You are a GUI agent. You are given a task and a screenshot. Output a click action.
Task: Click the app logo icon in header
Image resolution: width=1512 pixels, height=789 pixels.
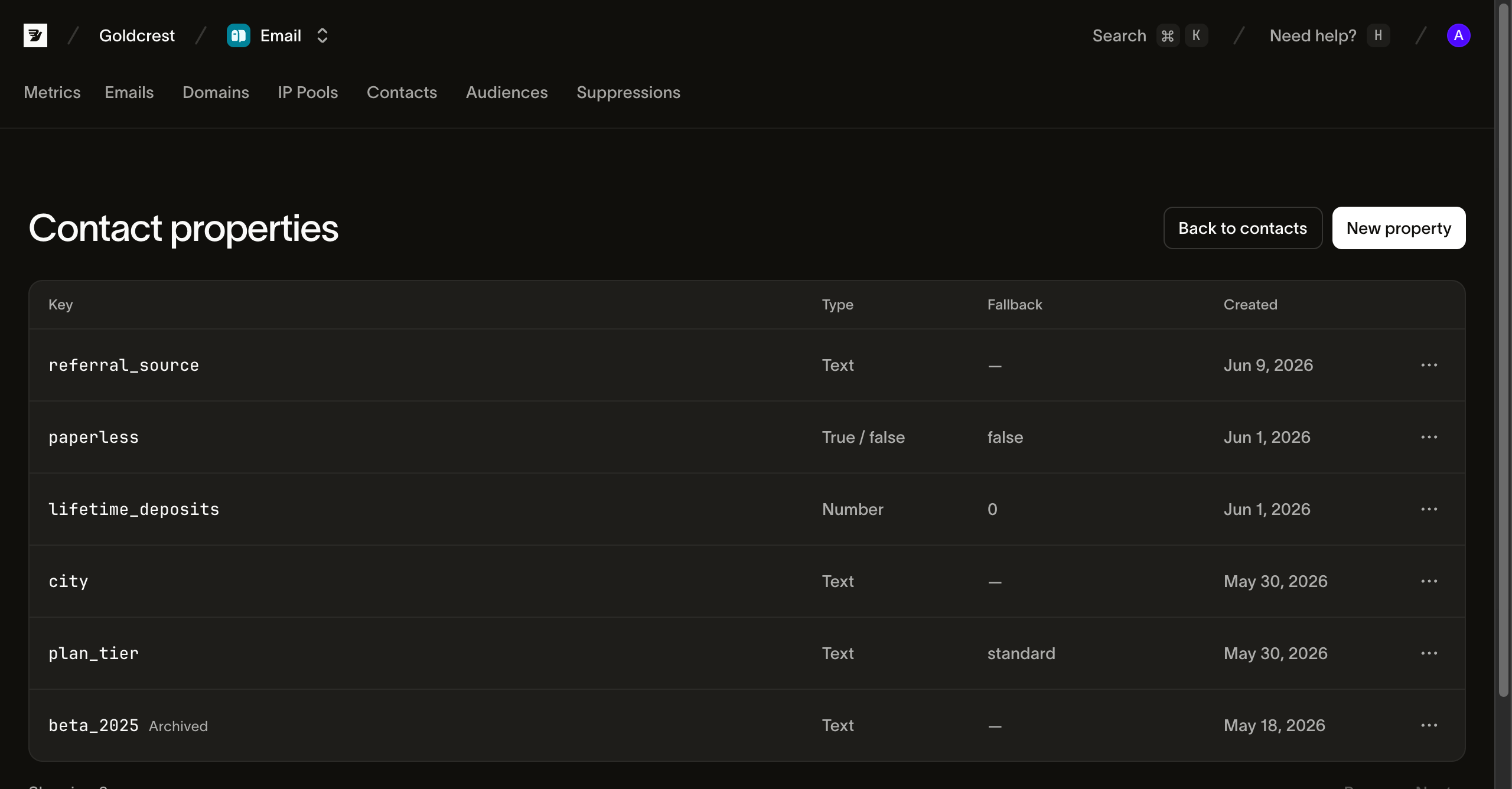[x=35, y=35]
